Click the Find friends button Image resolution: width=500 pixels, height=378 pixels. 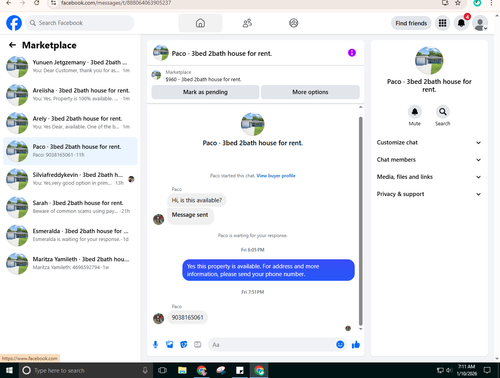(411, 23)
